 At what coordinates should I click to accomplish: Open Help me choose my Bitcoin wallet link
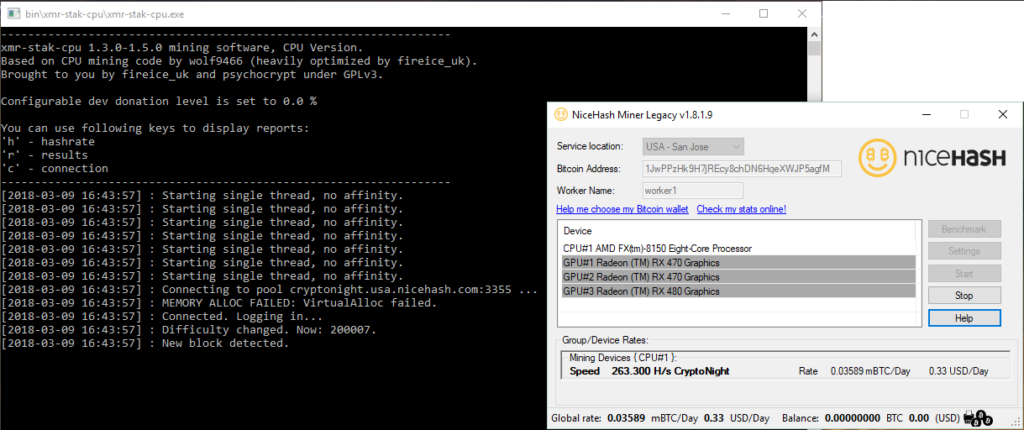pos(623,209)
